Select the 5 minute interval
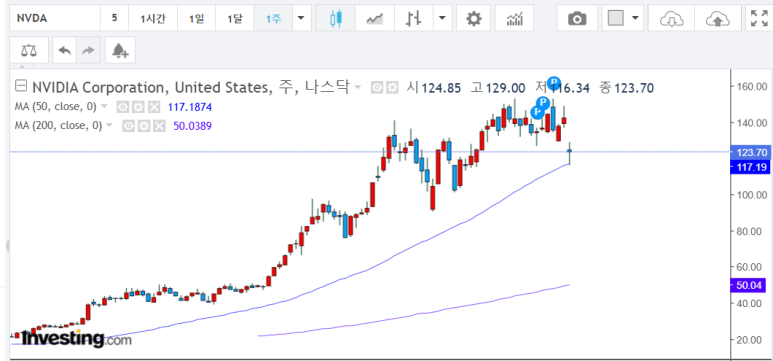 tap(114, 18)
